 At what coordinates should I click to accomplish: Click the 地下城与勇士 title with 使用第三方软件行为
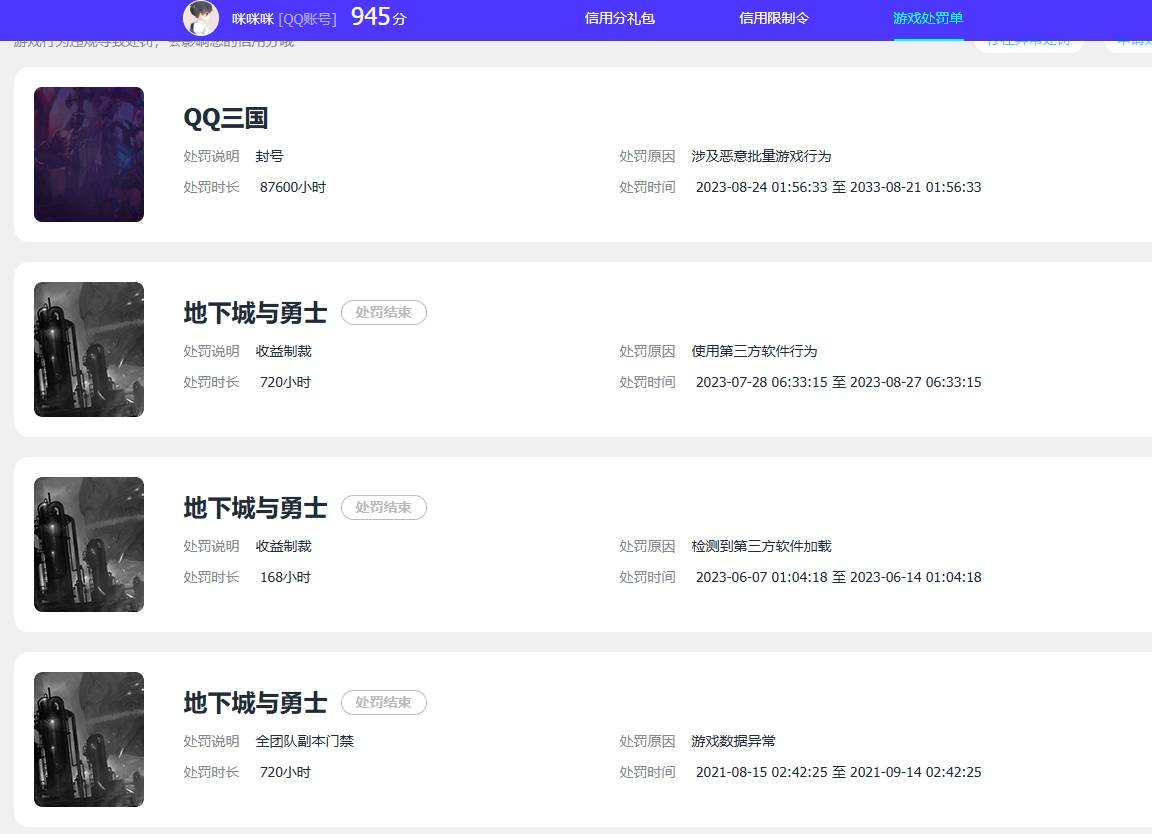click(255, 313)
